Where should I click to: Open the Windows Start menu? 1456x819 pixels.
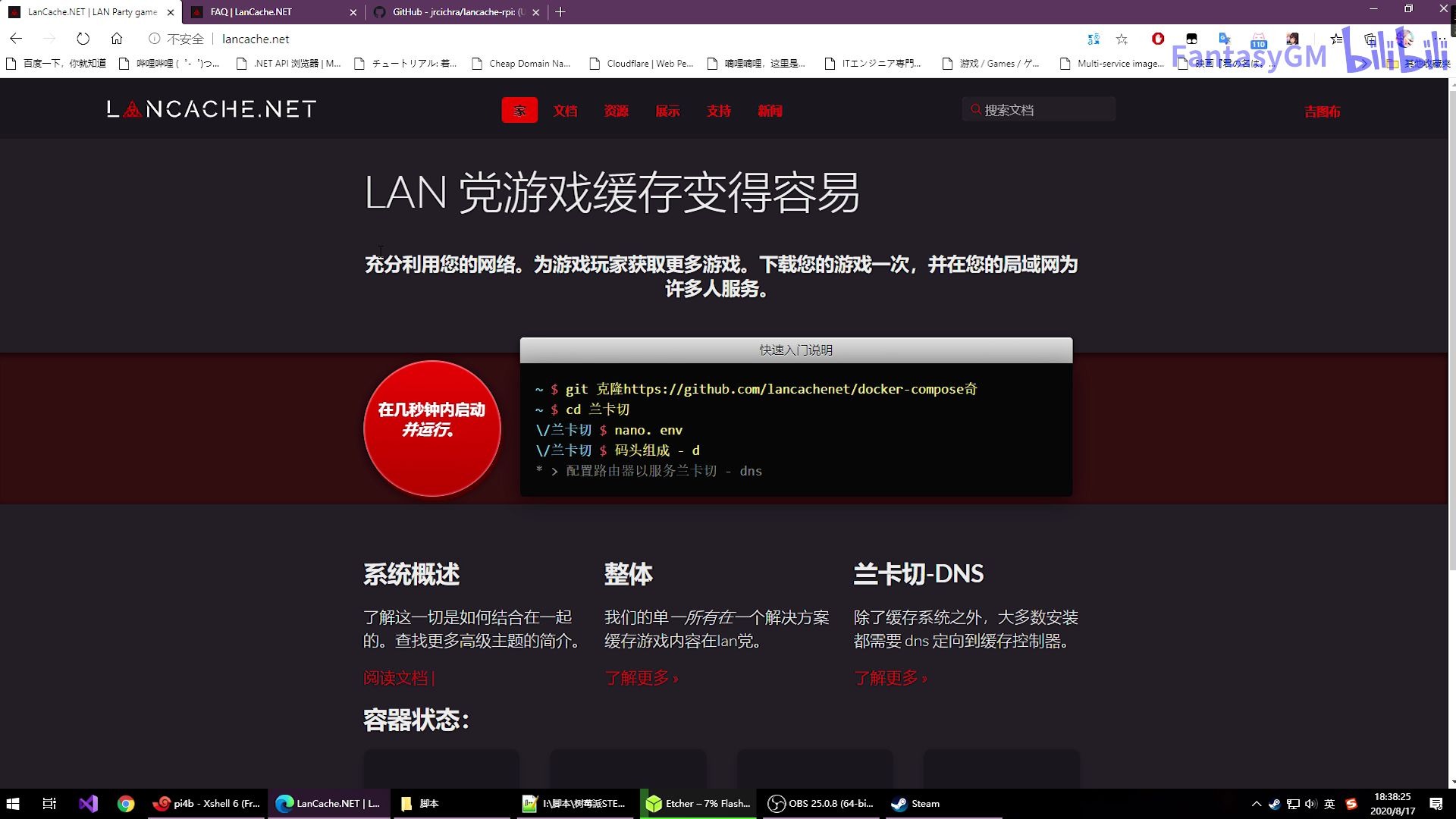pos(13,804)
